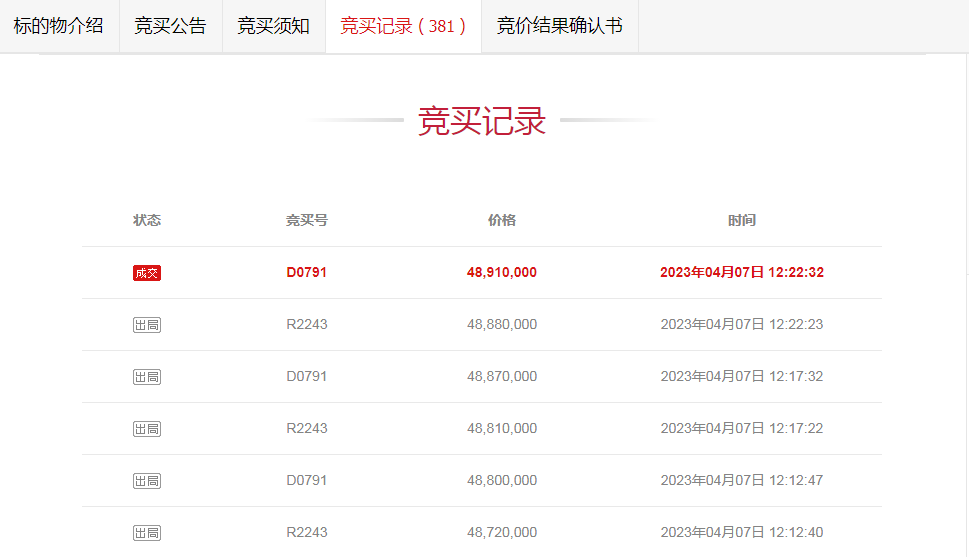Click the large red 竞买记录 section heading
Viewport: 969px width, 557px height.
[x=481, y=121]
